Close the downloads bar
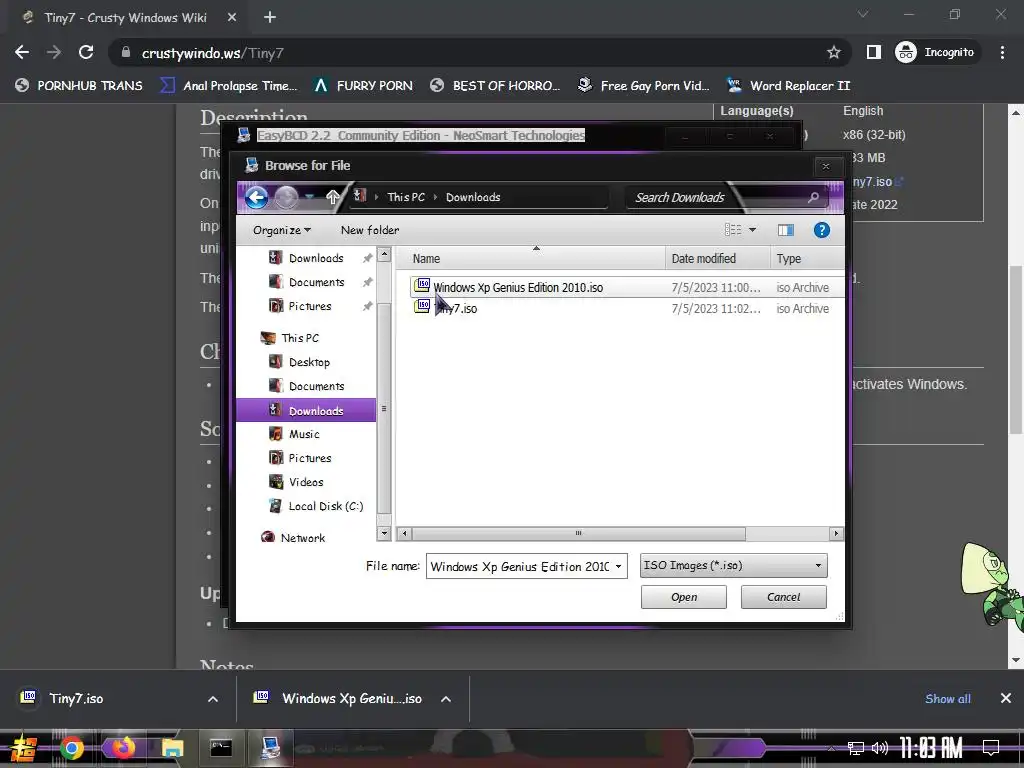 click(1006, 698)
